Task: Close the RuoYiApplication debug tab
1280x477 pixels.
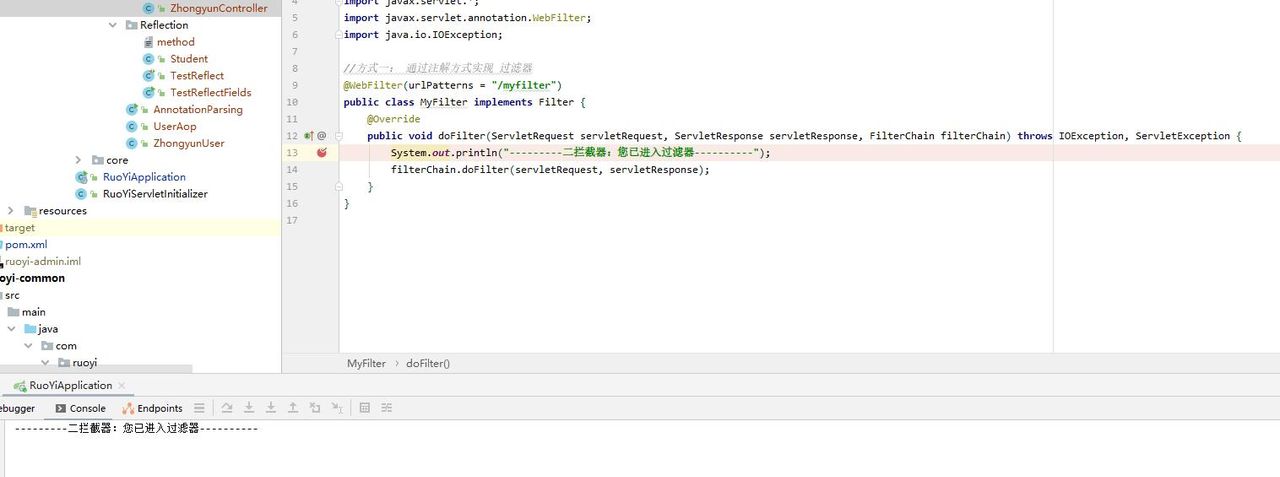Action: pos(122,385)
